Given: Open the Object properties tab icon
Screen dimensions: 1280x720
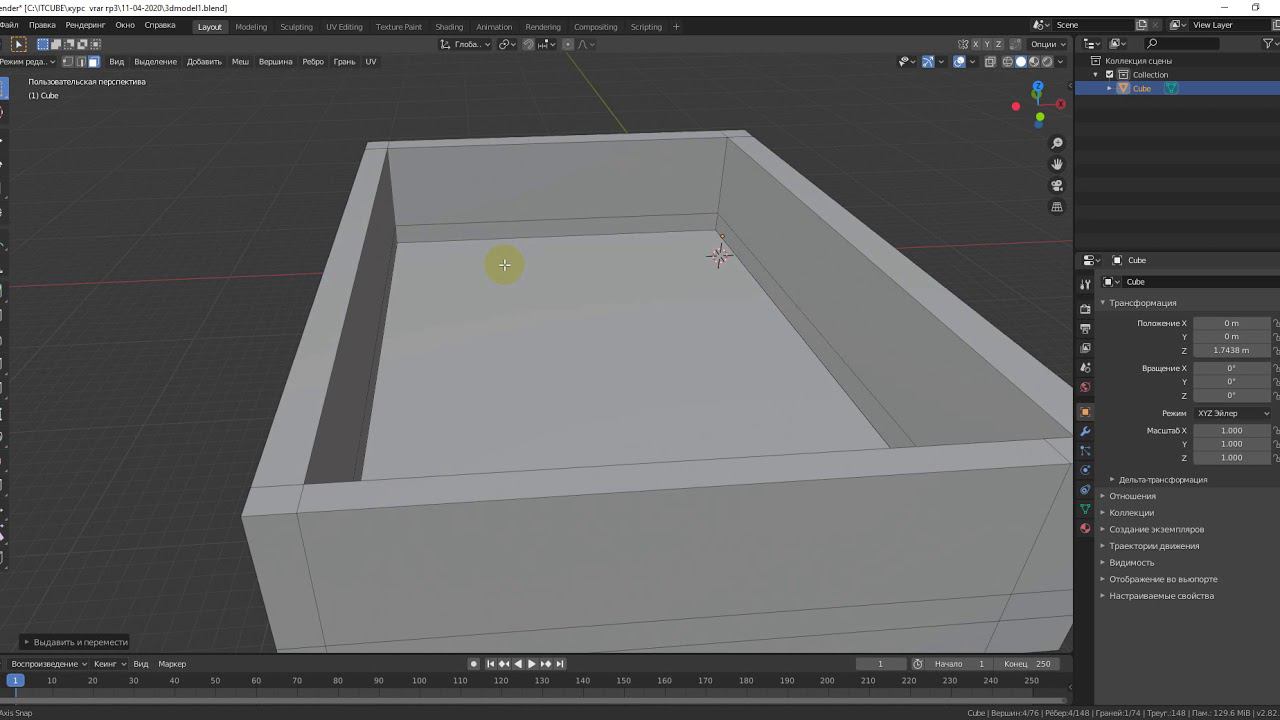Looking at the screenshot, I should pyautogui.click(x=1085, y=412).
